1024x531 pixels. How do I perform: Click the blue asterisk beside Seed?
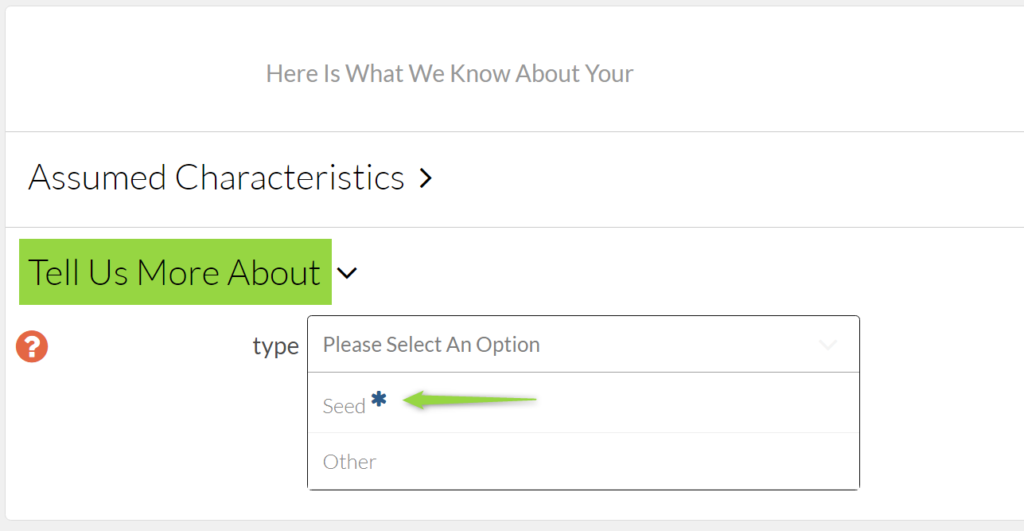[x=378, y=400]
